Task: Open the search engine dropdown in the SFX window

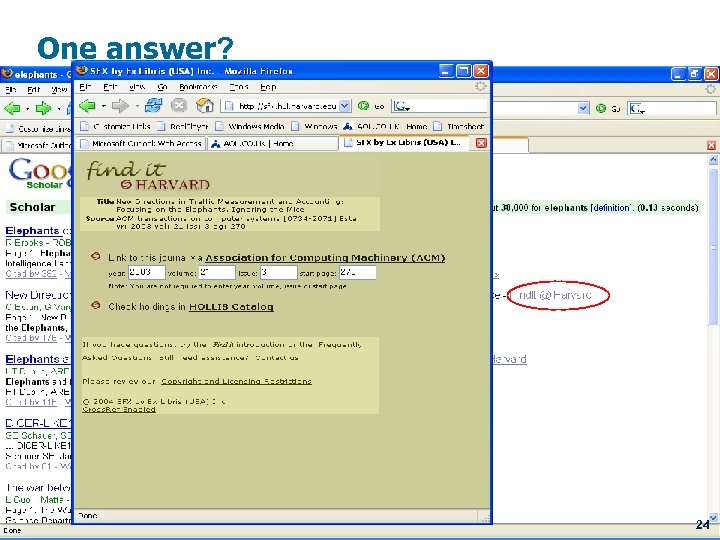Action: pos(402,107)
